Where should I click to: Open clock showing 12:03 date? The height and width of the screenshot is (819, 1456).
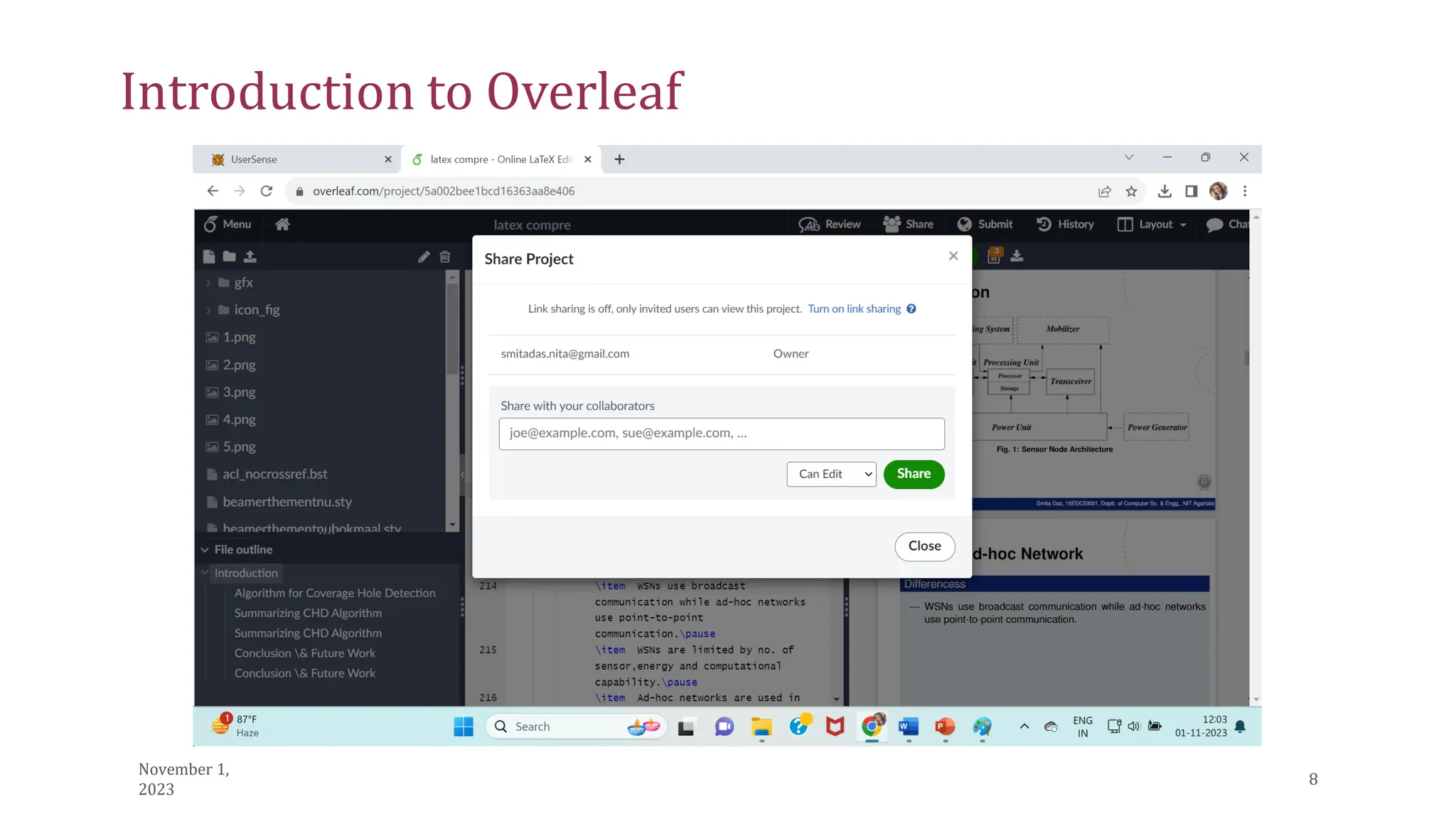click(x=1201, y=727)
